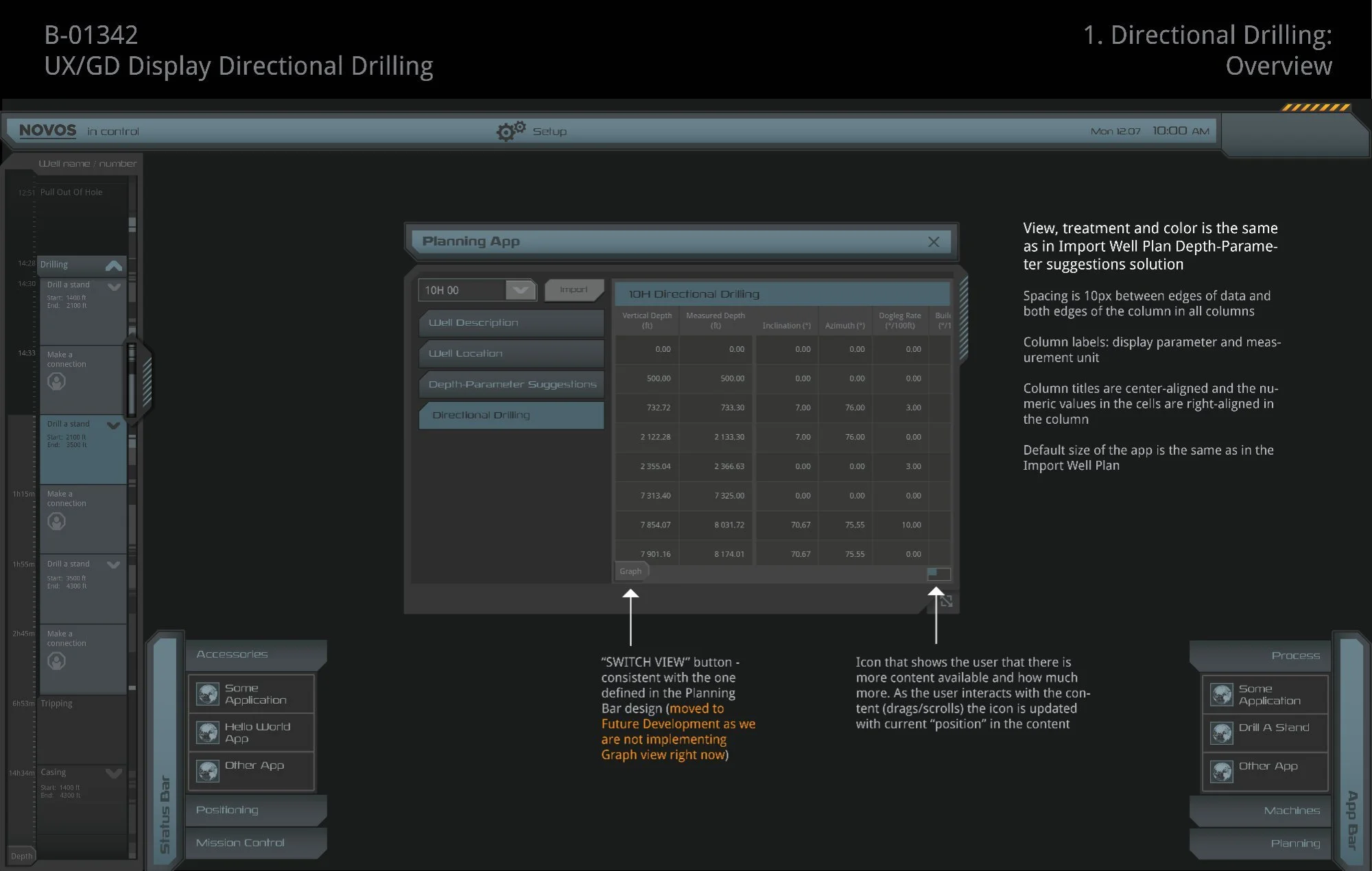Click user icon in 14:33 Make a connection
This screenshot has height=871, width=1372.
pos(56,381)
